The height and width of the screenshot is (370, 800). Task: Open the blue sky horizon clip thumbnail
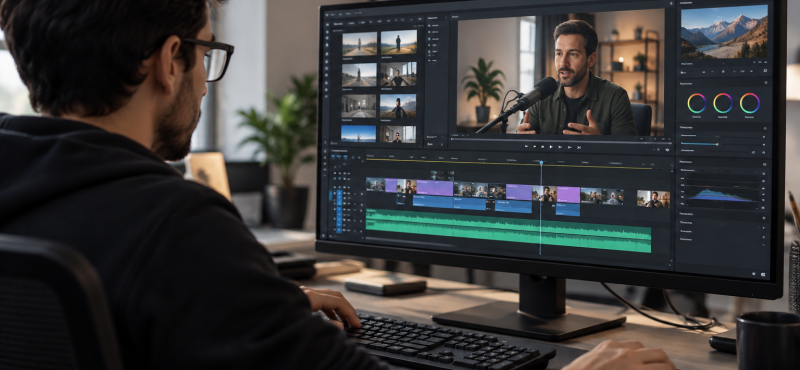pyautogui.click(x=358, y=134)
